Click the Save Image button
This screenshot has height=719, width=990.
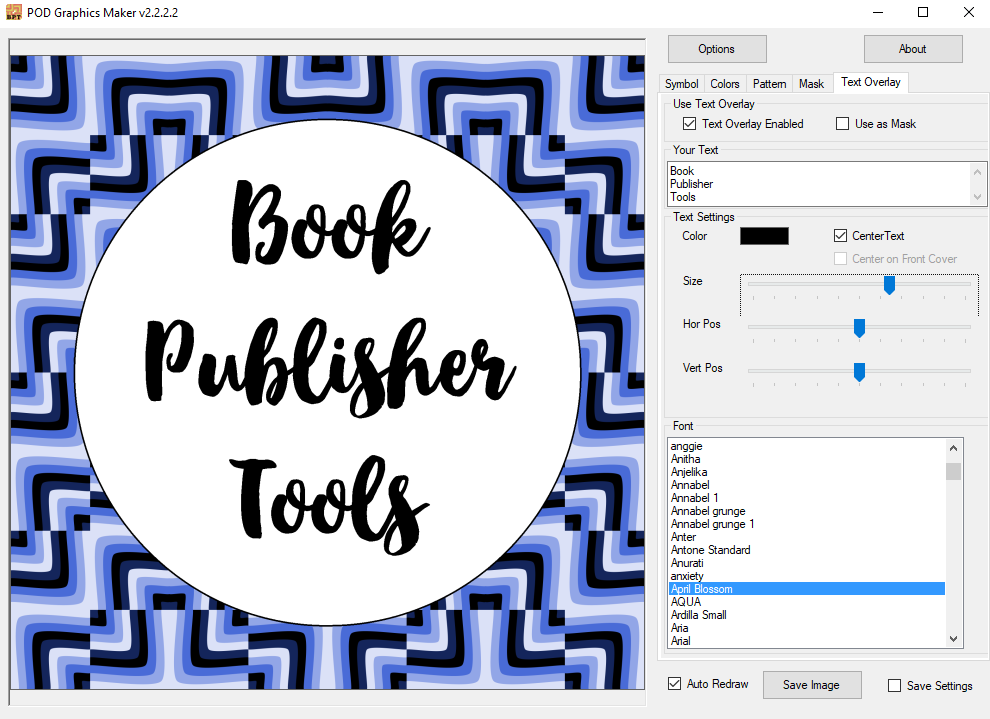coord(812,685)
